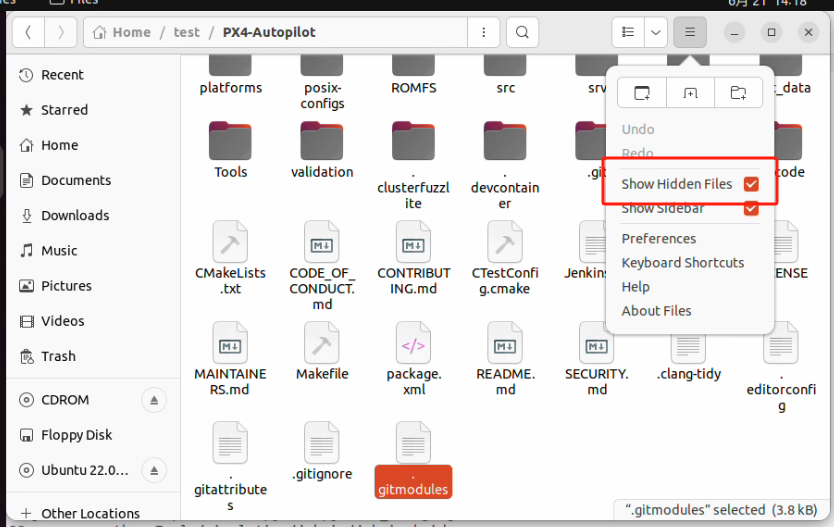The image size is (834, 527).
Task: Select the CODE_OF_CONDUCT.md file
Action: (322, 266)
